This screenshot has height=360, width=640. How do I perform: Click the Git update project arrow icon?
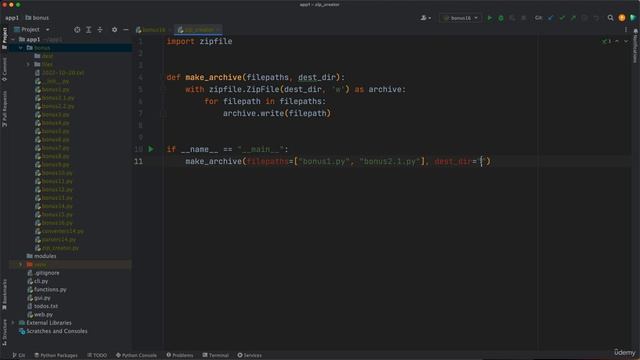551,18
